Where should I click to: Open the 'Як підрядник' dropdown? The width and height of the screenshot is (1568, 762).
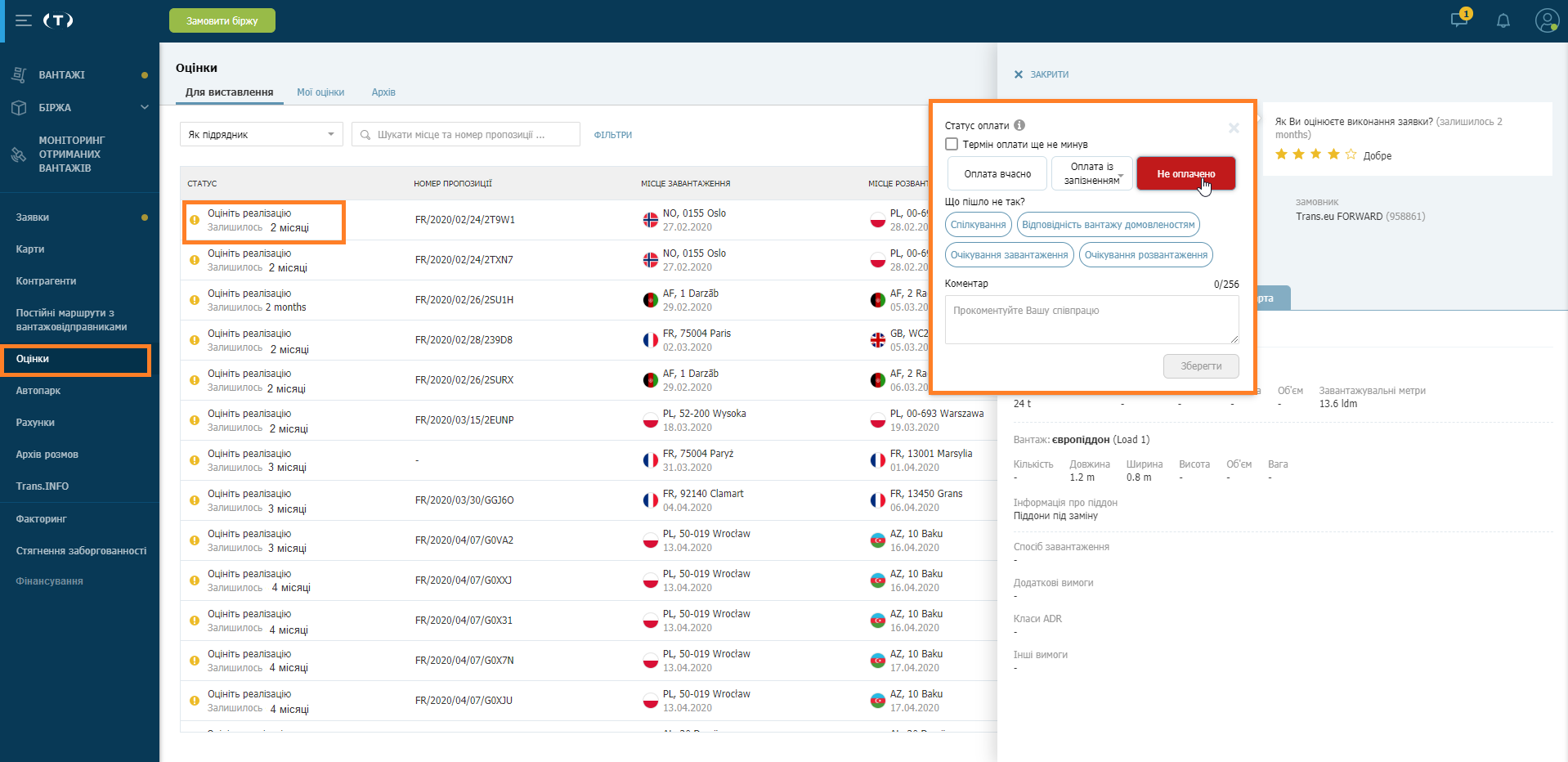pyautogui.click(x=262, y=135)
